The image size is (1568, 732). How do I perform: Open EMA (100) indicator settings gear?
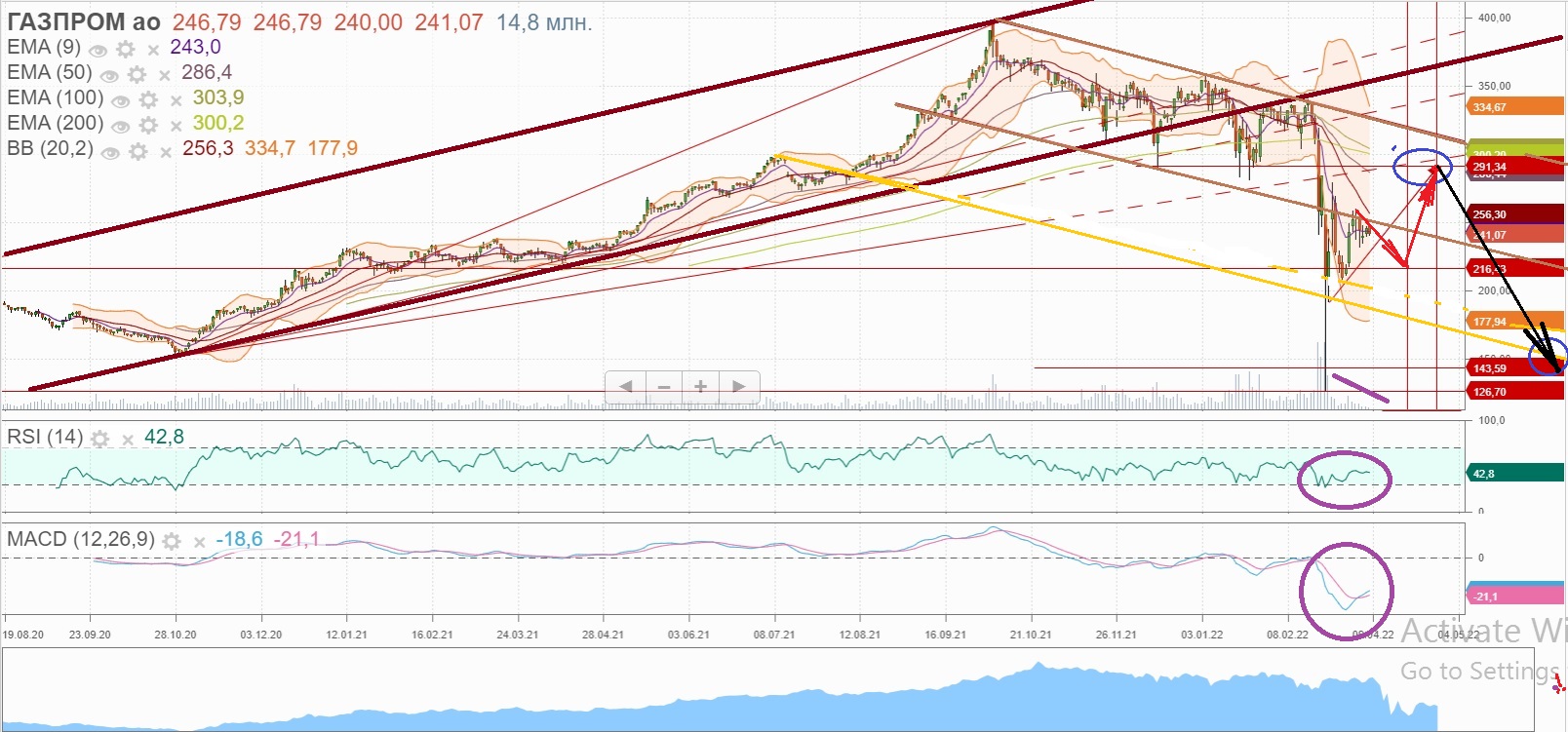coord(148,99)
